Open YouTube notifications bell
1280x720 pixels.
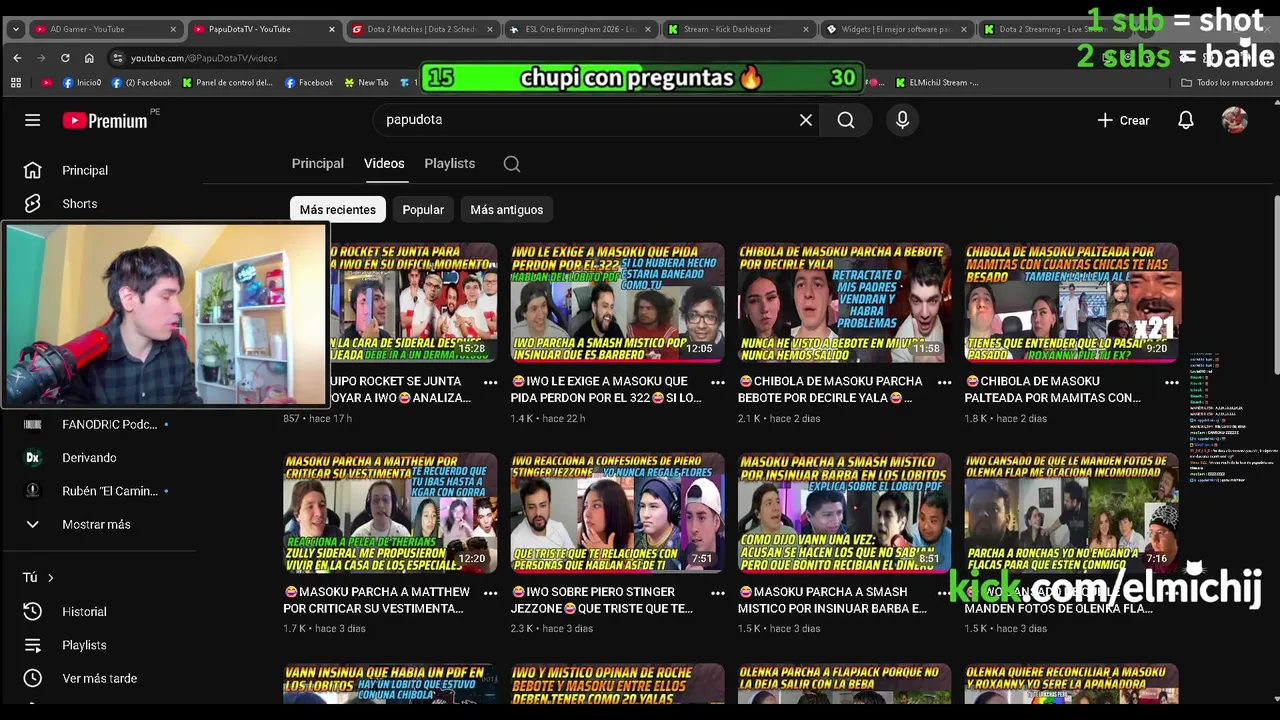pos(1186,120)
